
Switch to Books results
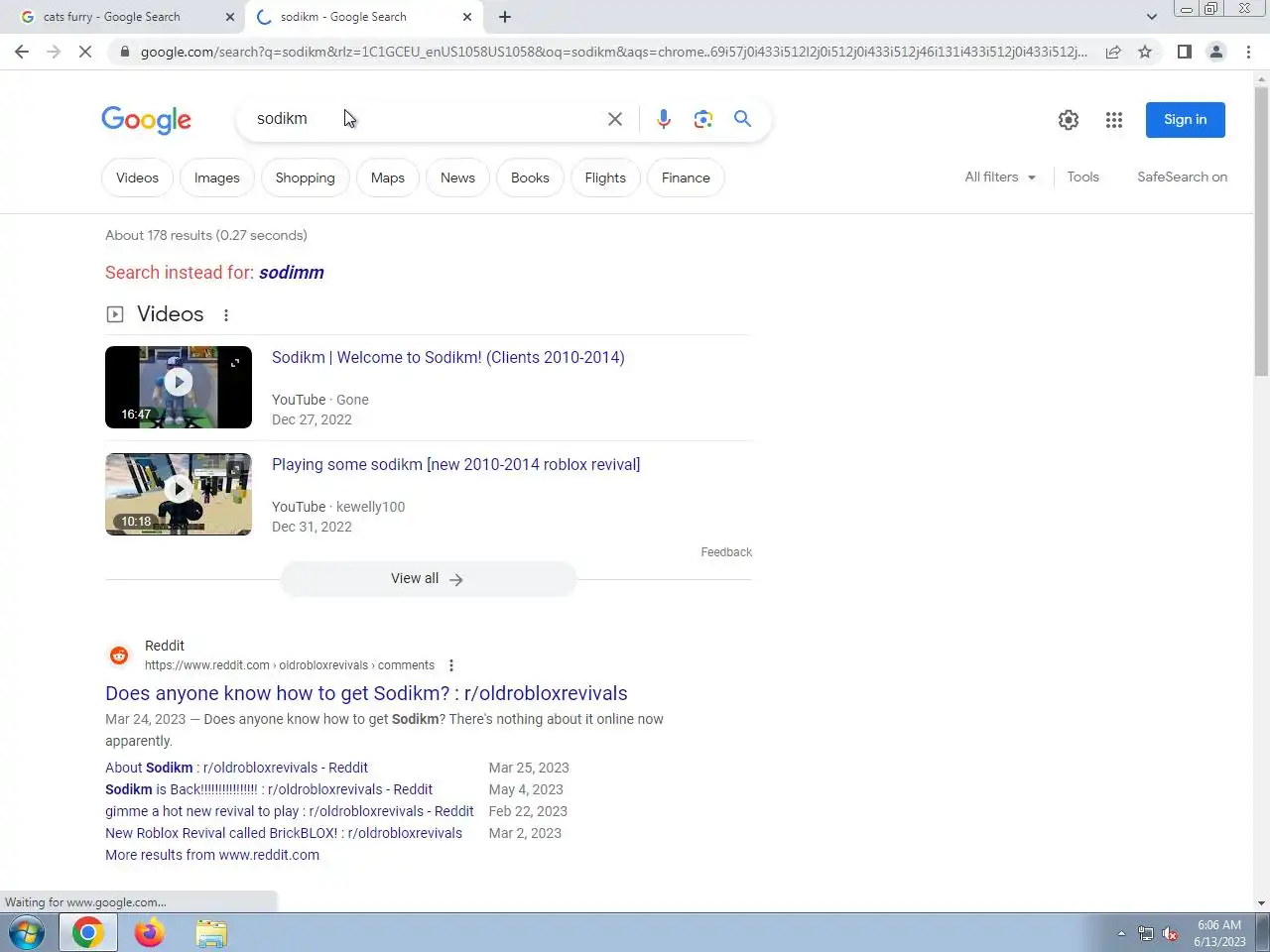pyautogui.click(x=530, y=178)
